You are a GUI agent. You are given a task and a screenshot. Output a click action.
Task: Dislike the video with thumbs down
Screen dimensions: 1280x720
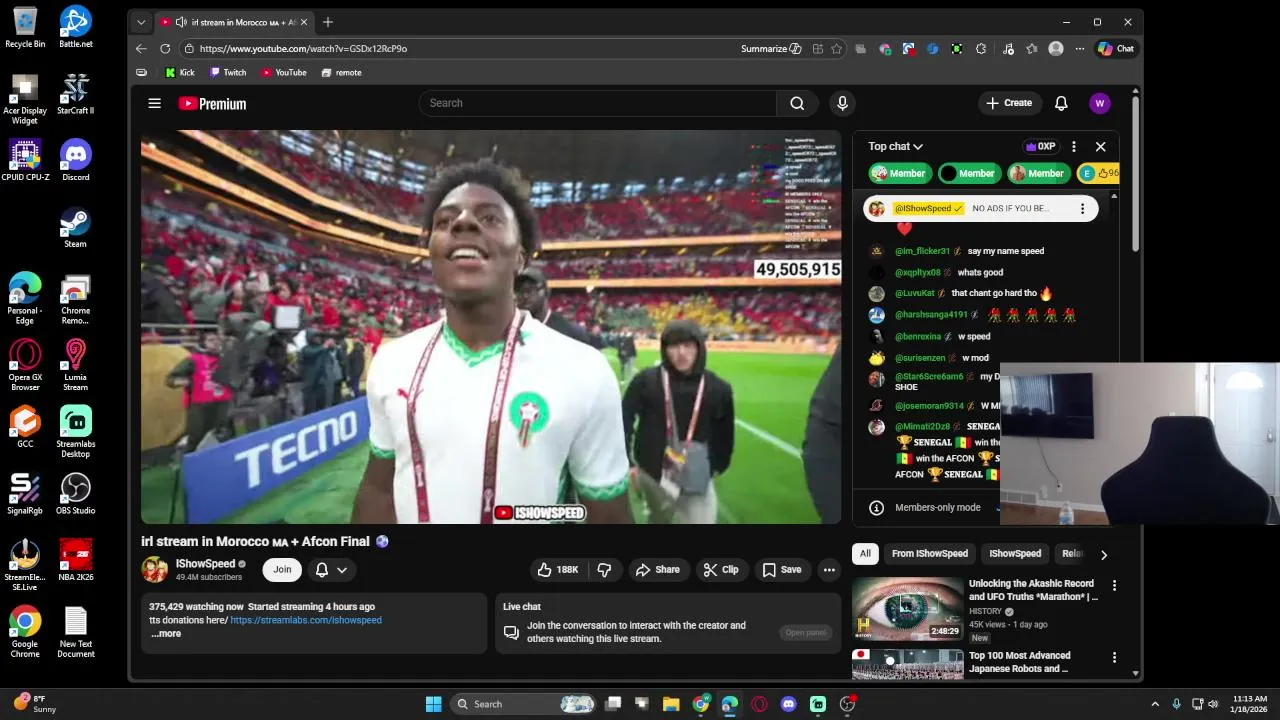pos(604,570)
